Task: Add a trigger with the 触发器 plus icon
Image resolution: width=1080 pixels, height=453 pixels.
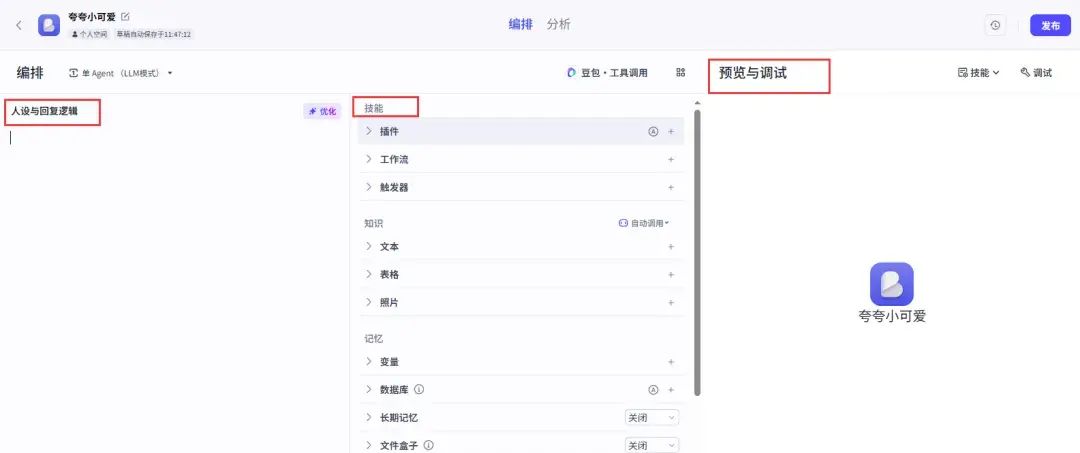Action: 671,187
